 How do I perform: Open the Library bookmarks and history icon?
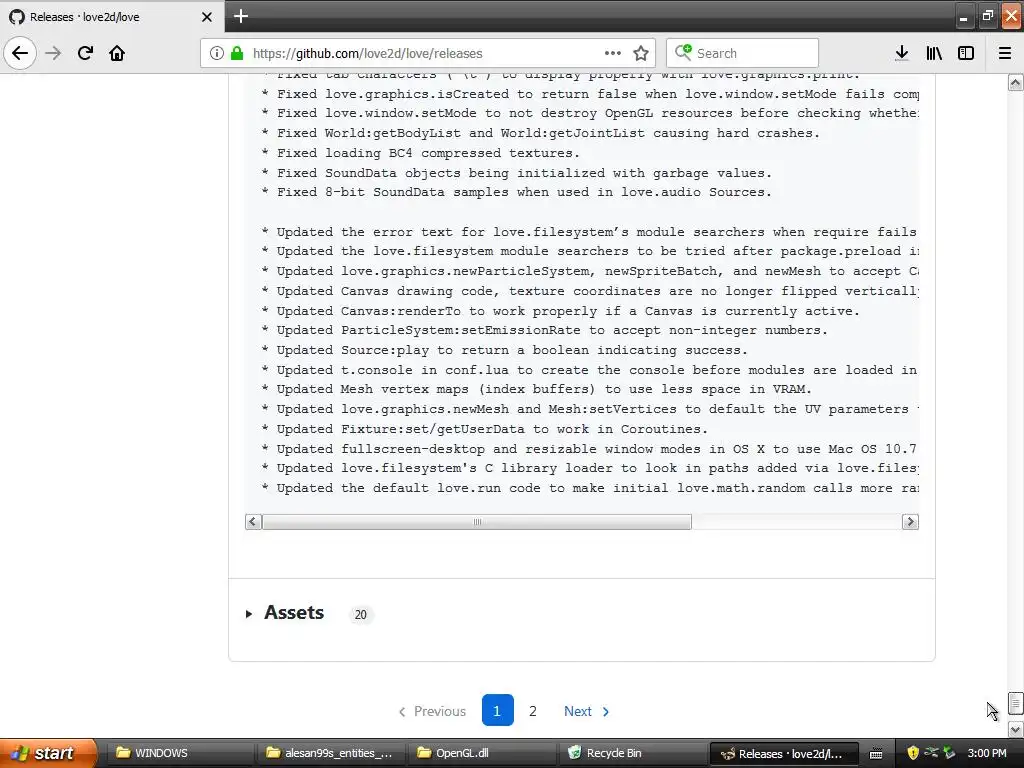[x=934, y=53]
